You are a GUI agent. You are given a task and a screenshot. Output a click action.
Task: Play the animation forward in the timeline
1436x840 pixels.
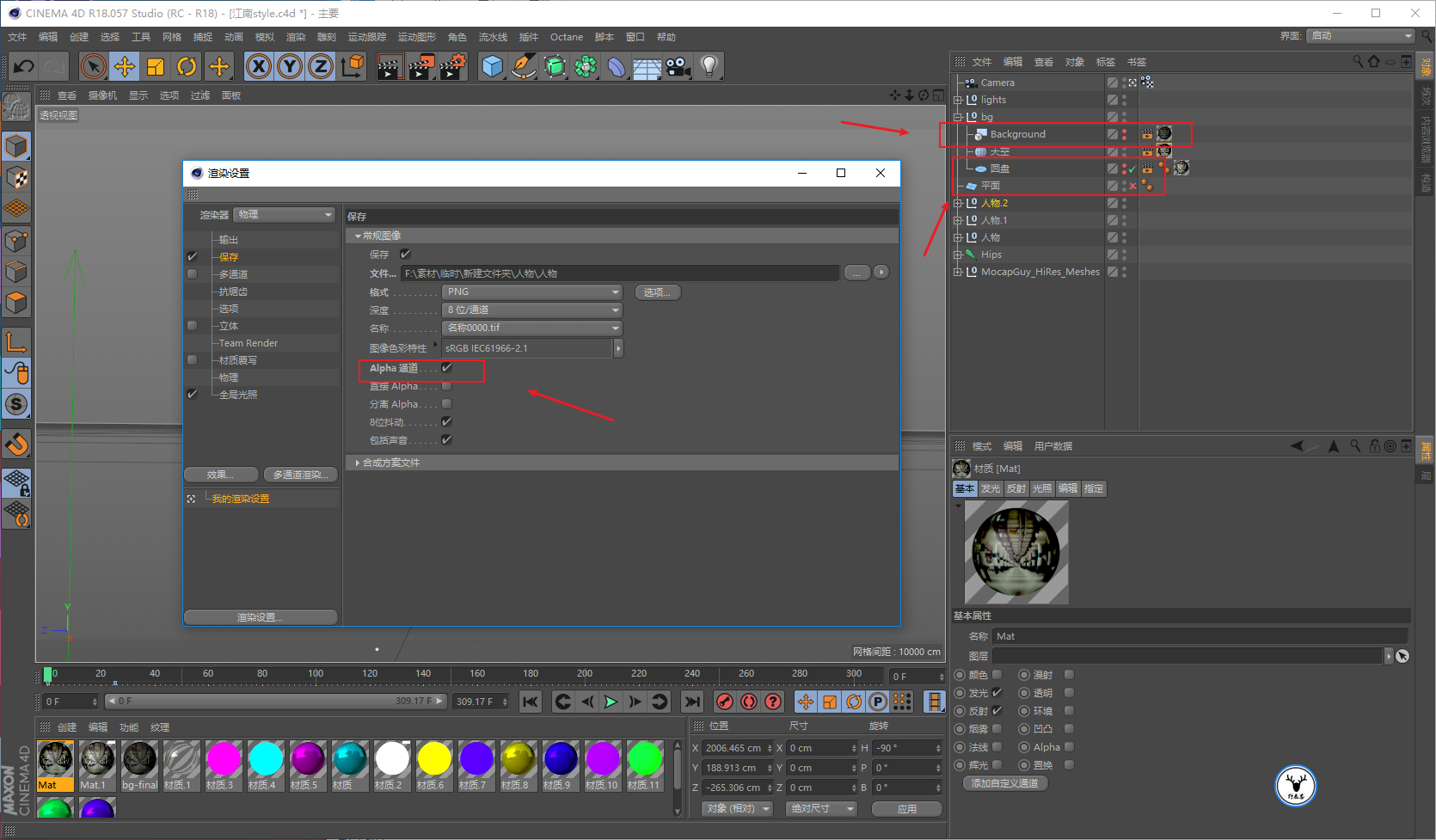tap(611, 702)
